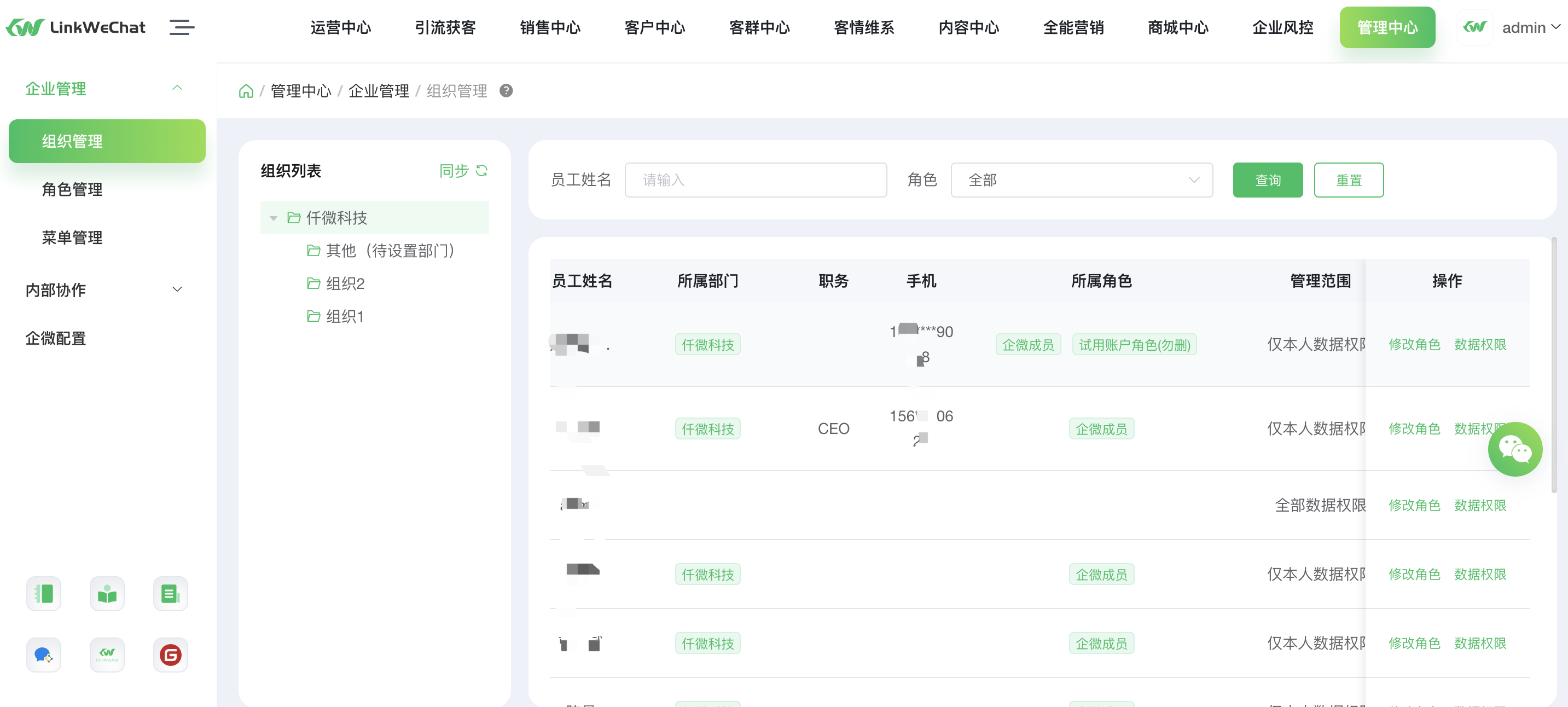Click the admin avatar logo icon
Screen dimensions: 1568x707
1474,27
